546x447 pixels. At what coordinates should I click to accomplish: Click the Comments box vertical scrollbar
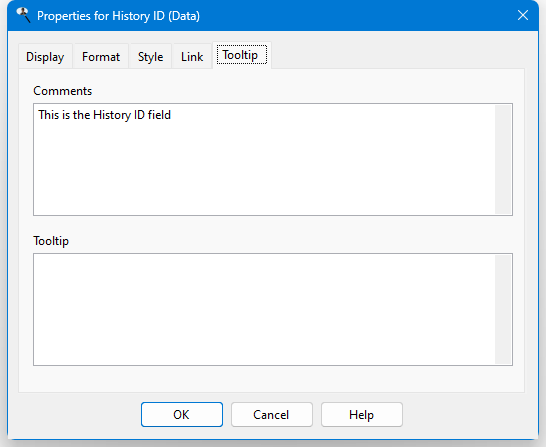click(503, 159)
